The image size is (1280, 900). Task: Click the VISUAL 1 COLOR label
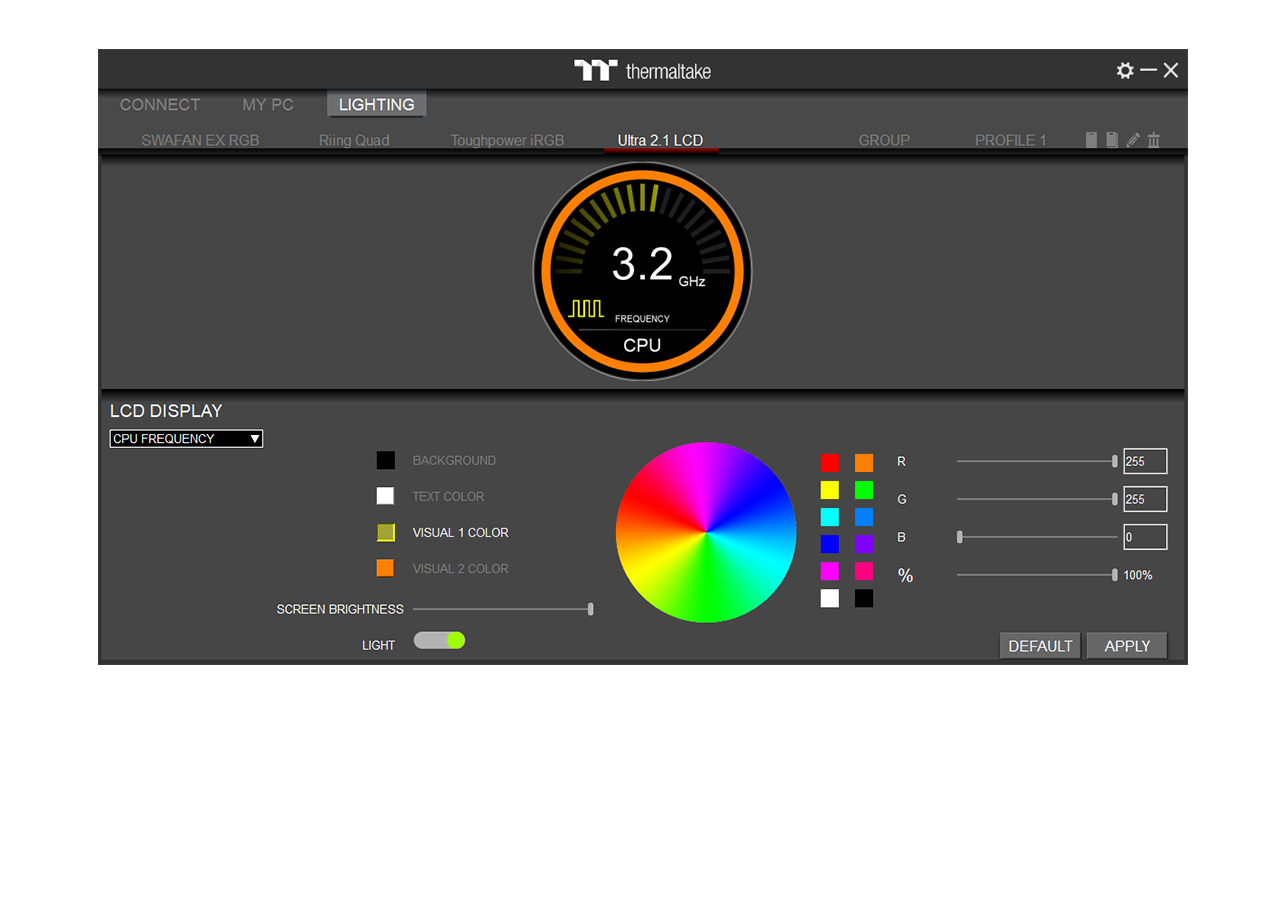click(x=460, y=533)
